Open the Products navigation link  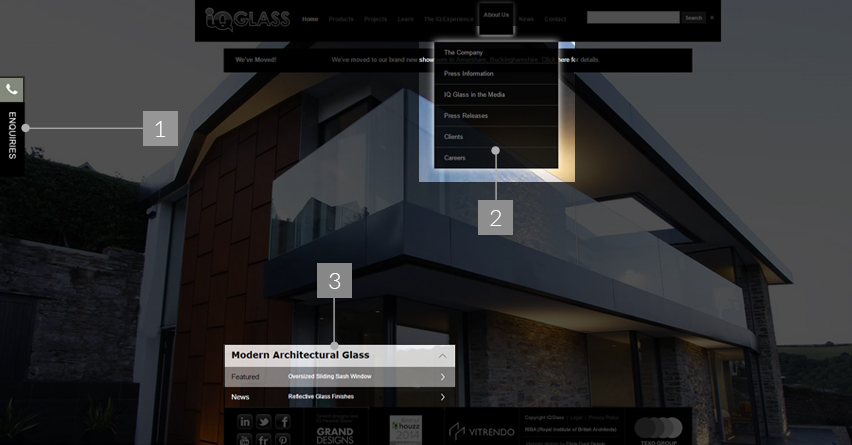click(x=341, y=19)
